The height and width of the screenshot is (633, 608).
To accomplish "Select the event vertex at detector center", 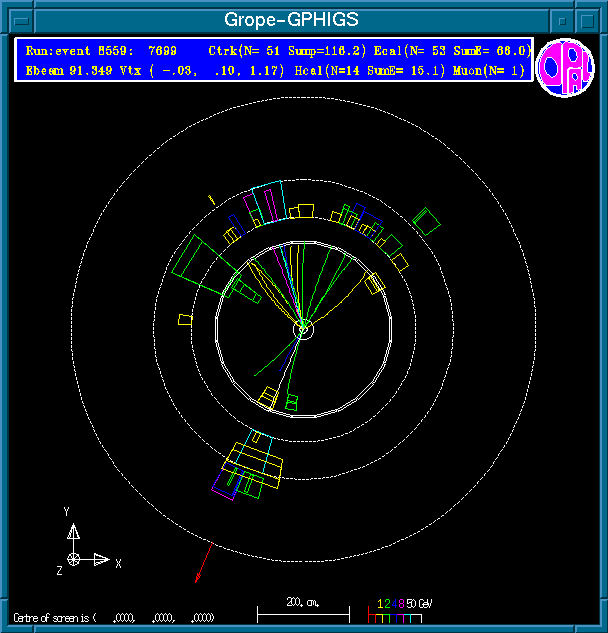I will pyautogui.click(x=303, y=328).
